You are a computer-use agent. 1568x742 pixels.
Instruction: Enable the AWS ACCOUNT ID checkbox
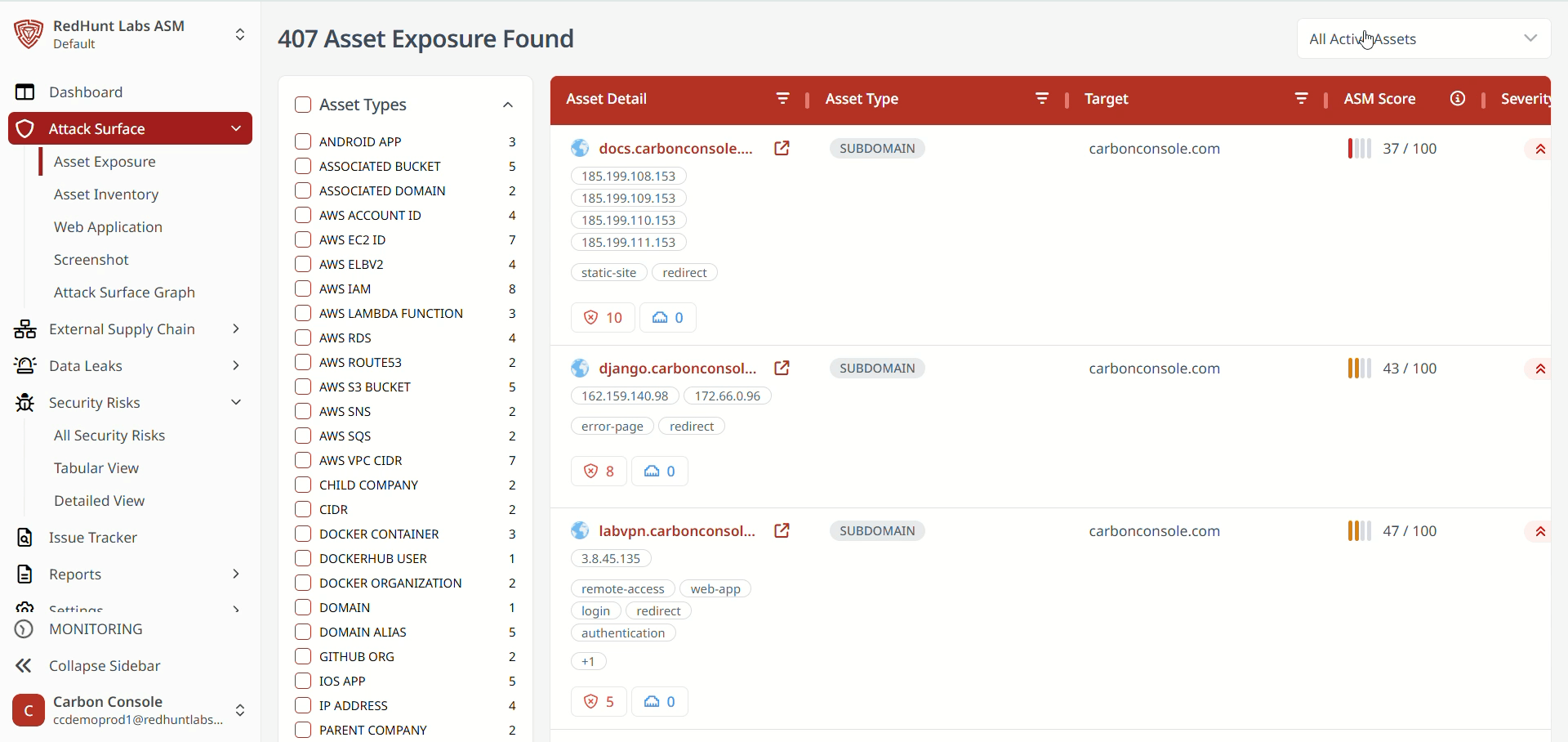(x=303, y=215)
